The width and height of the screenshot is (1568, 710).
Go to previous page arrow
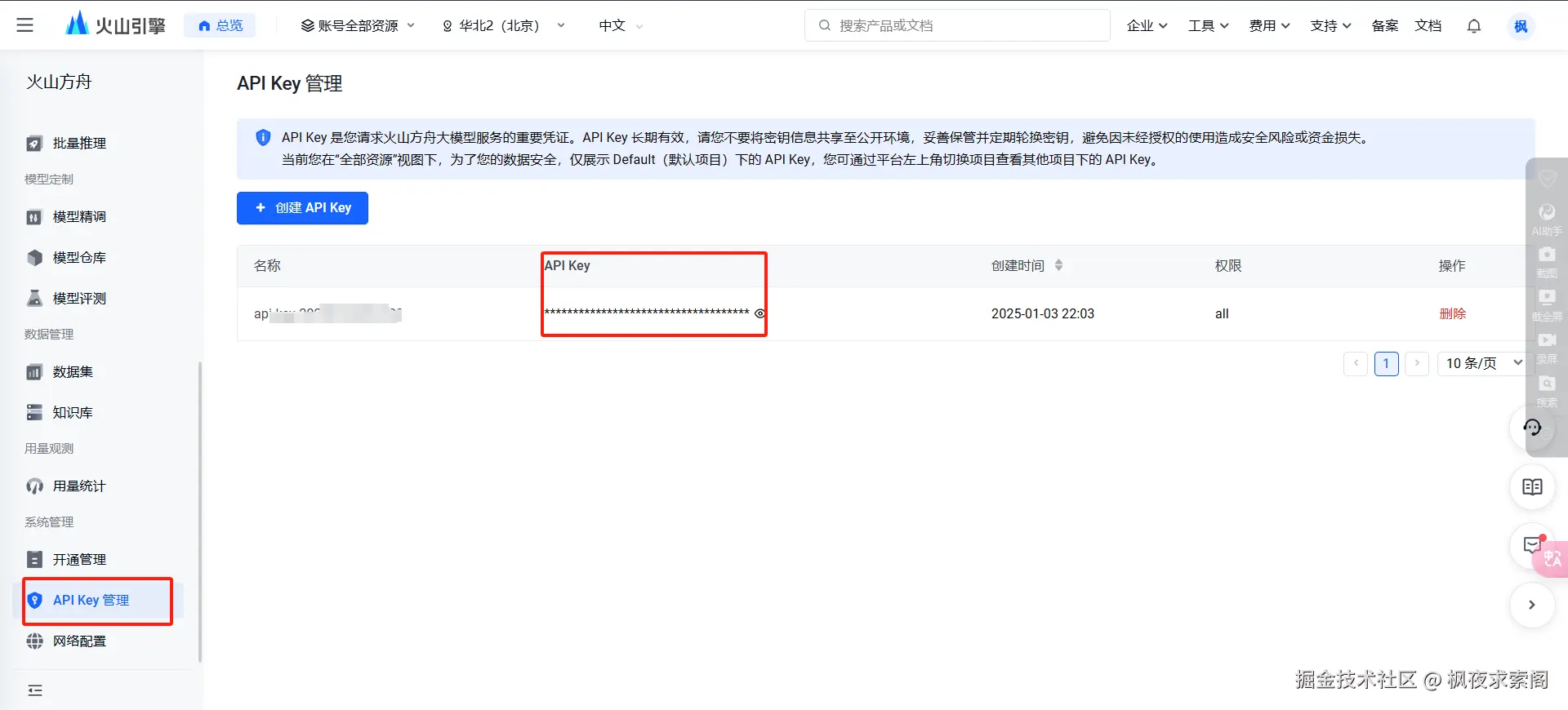[1356, 363]
